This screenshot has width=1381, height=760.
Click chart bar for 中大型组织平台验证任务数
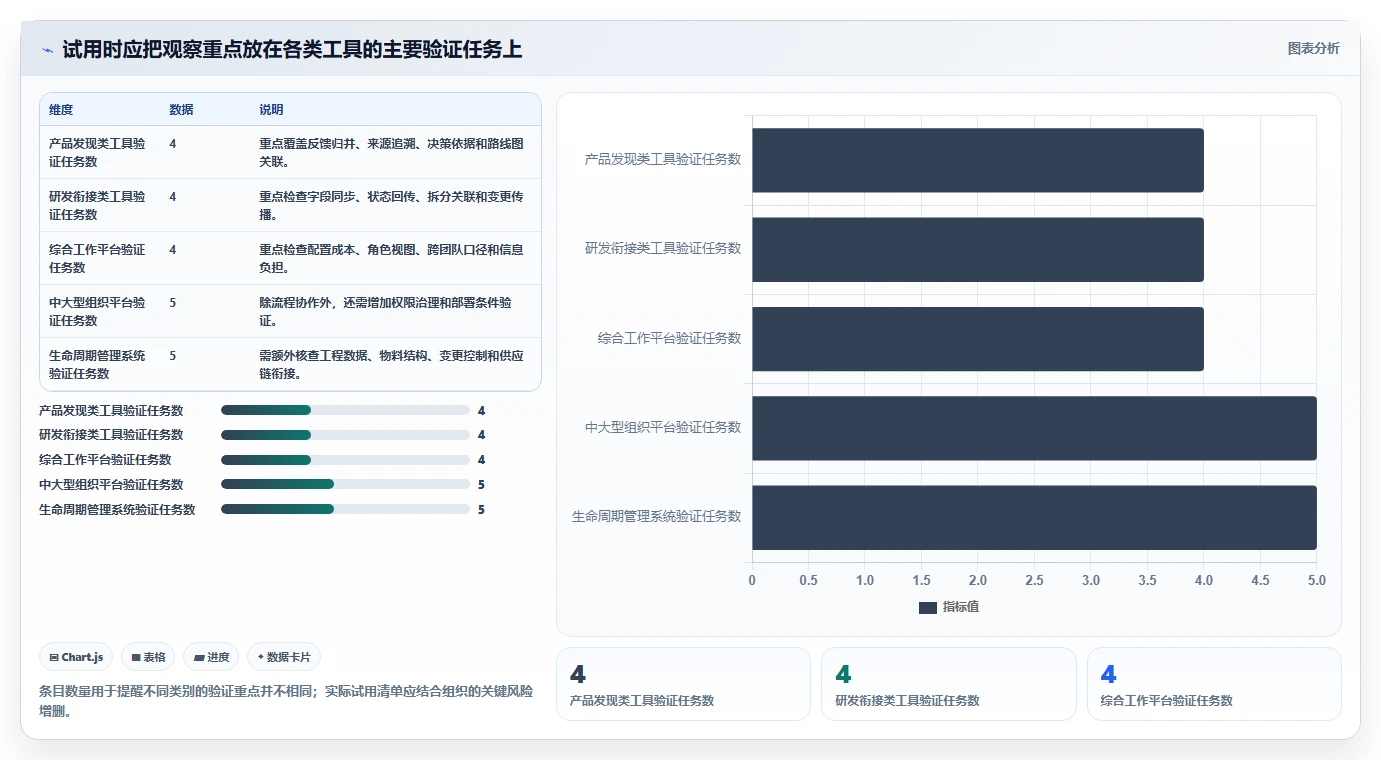pyautogui.click(x=1034, y=428)
